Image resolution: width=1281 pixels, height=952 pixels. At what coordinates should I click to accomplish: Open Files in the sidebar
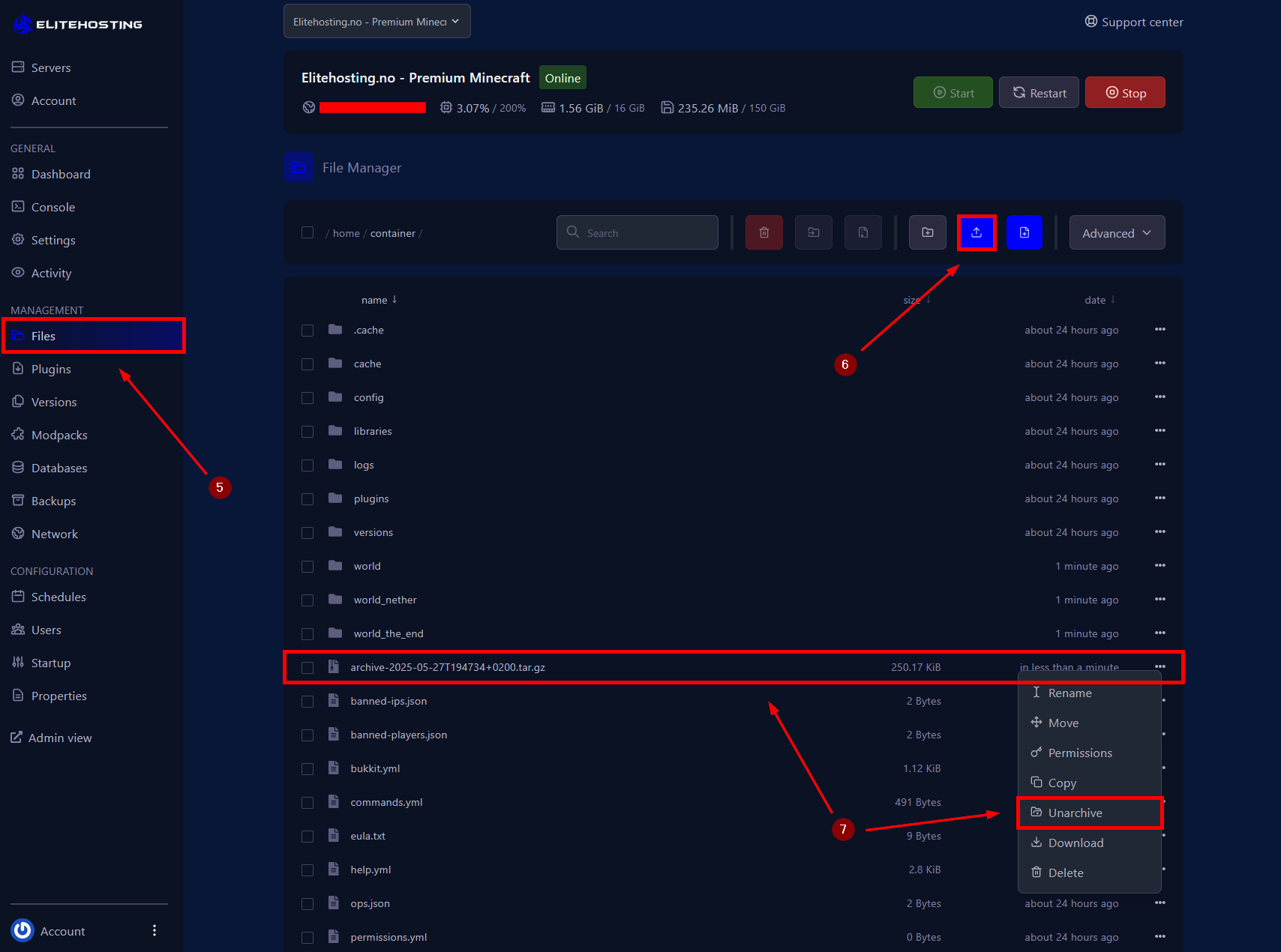[x=94, y=336]
